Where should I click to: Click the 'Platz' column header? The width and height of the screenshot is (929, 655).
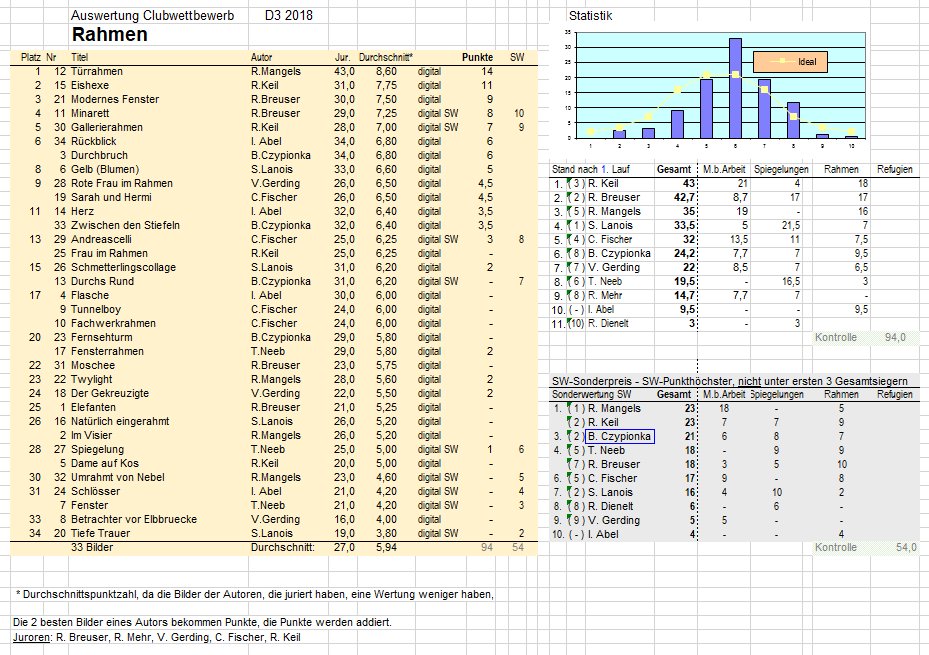pyautogui.click(x=31, y=57)
